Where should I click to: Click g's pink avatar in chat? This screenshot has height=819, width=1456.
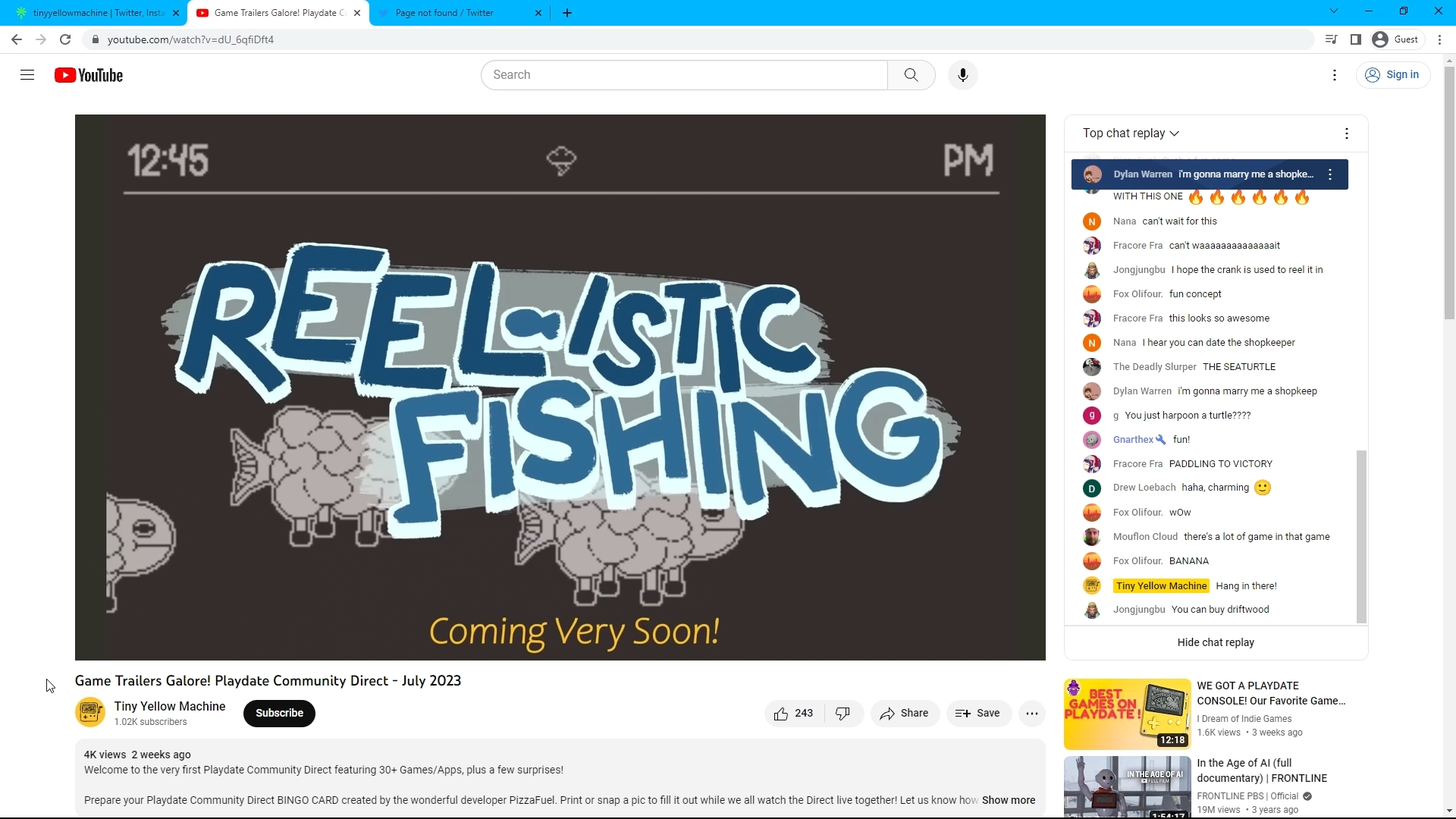point(1092,416)
